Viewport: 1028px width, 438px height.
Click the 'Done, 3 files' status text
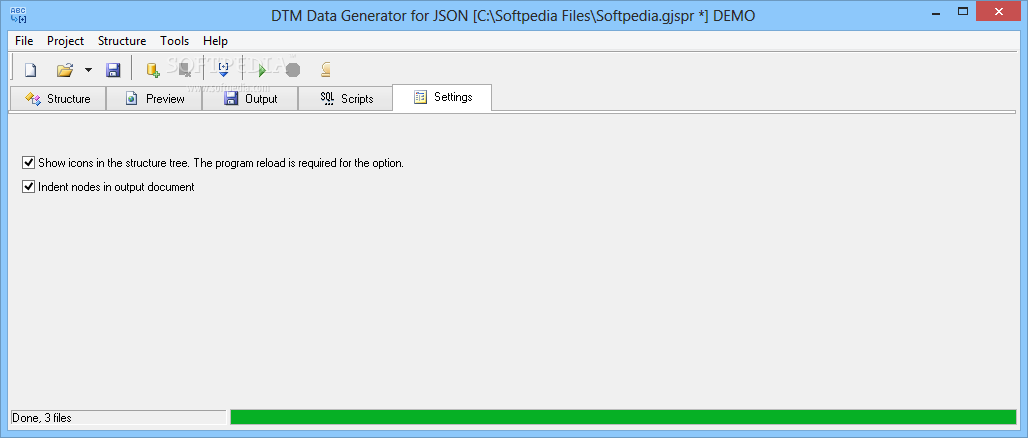[x=42, y=418]
